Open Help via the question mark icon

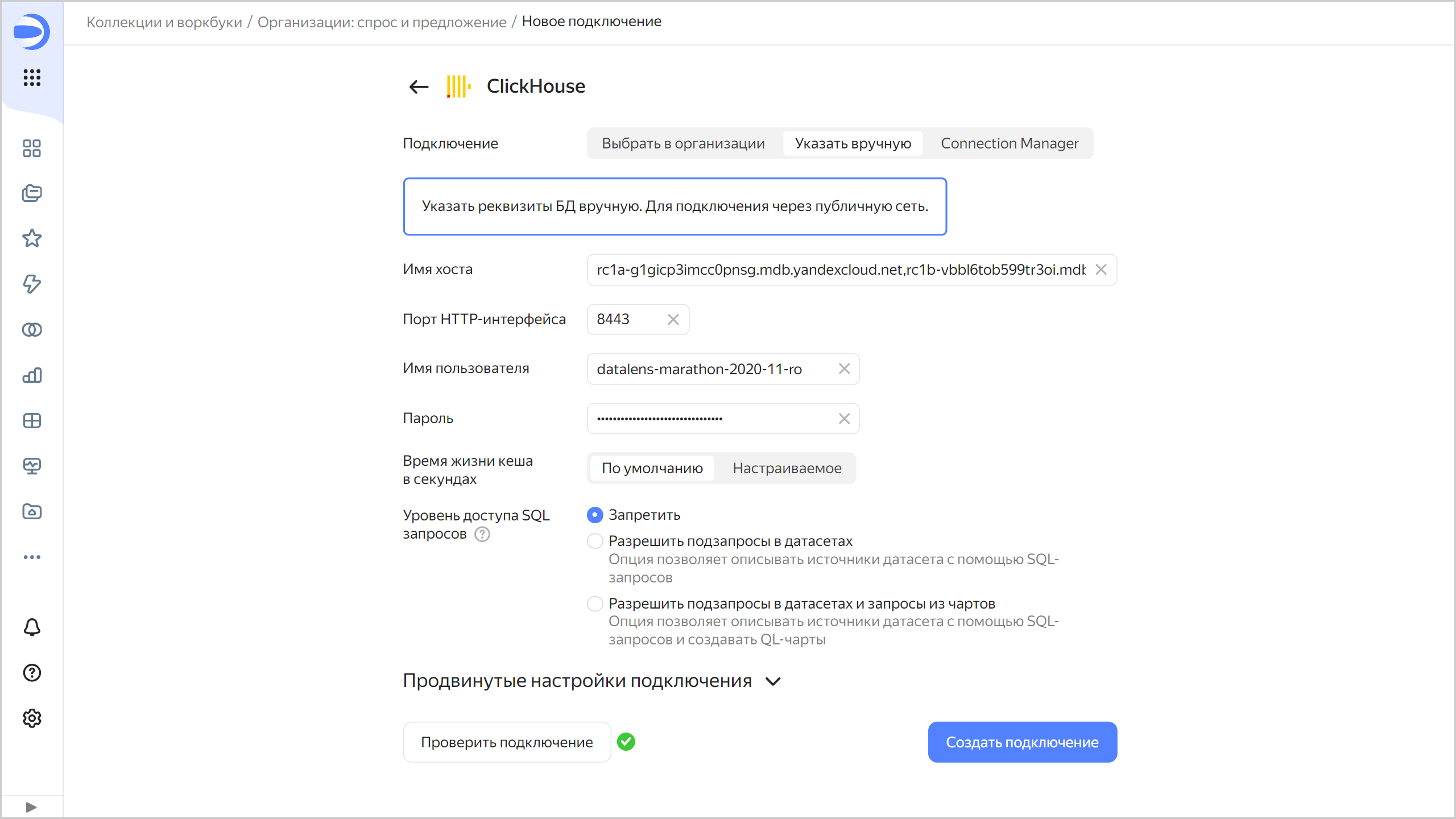[31, 673]
